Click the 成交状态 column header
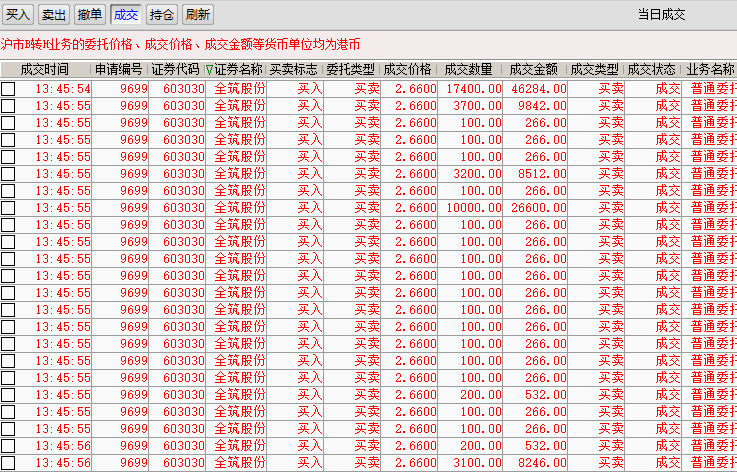Viewport: 737px width, 472px height. click(x=652, y=70)
